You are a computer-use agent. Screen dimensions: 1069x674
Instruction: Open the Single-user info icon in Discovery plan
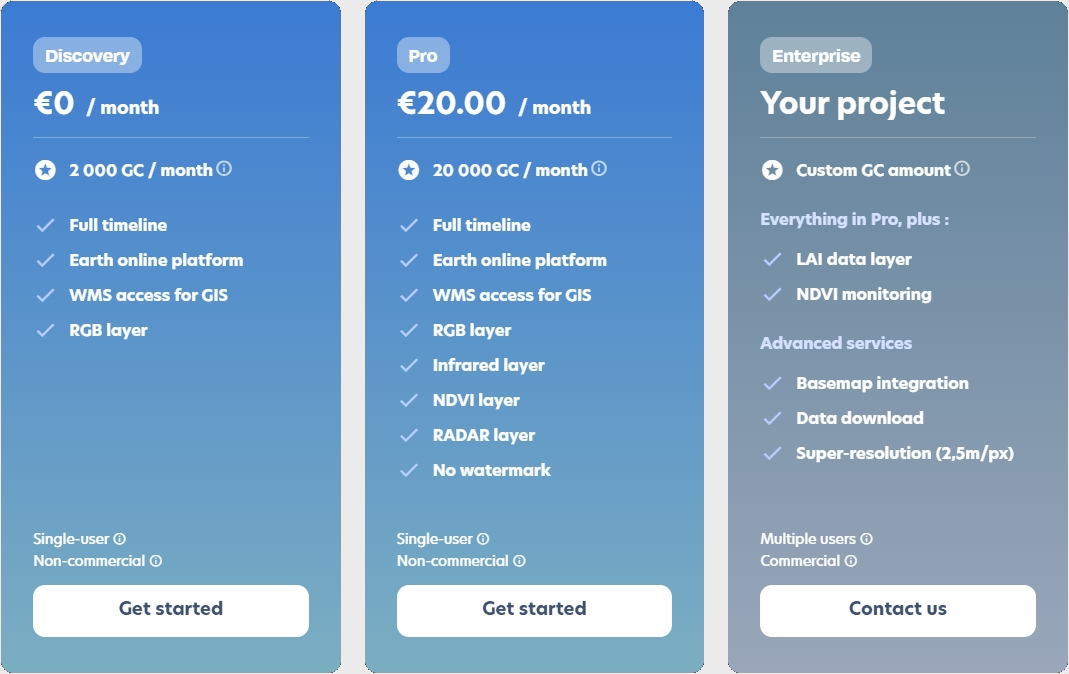point(119,539)
